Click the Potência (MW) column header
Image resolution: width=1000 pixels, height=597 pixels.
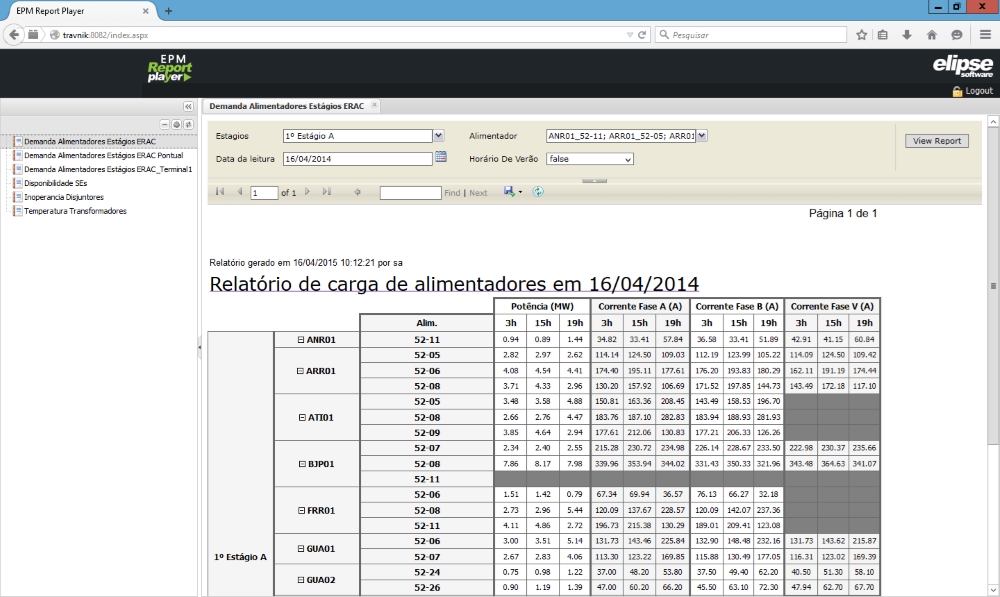point(542,306)
